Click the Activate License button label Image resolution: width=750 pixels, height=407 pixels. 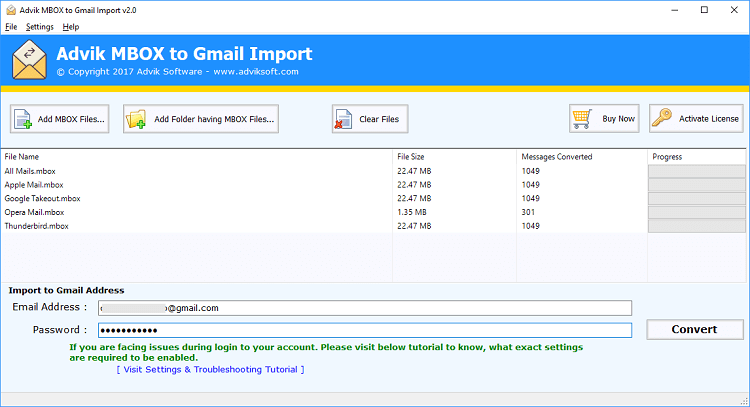709,119
